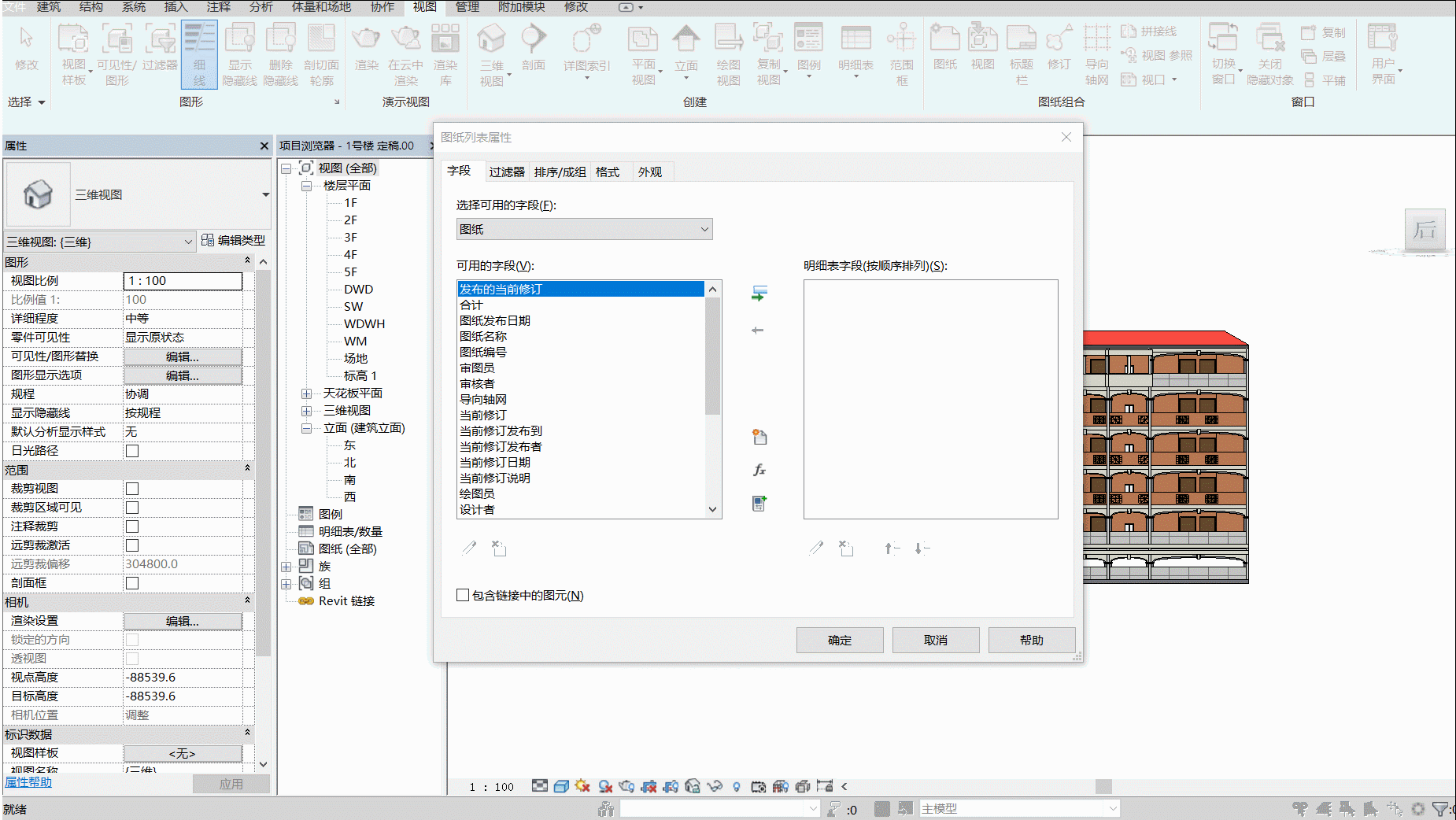The image size is (1456, 820).
Task: Click the 帮助 button in dialog
Action: (x=1032, y=640)
